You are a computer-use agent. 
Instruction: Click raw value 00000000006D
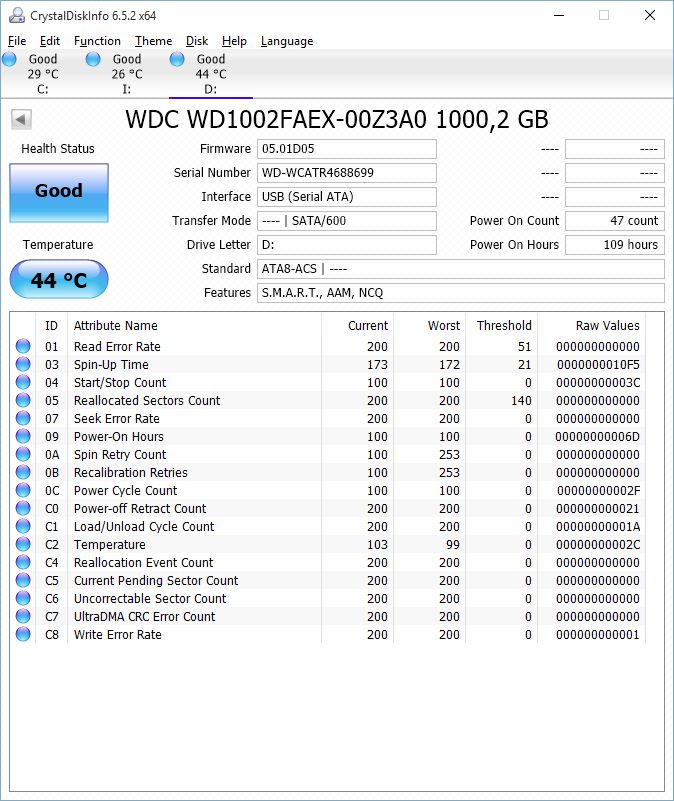click(x=597, y=436)
